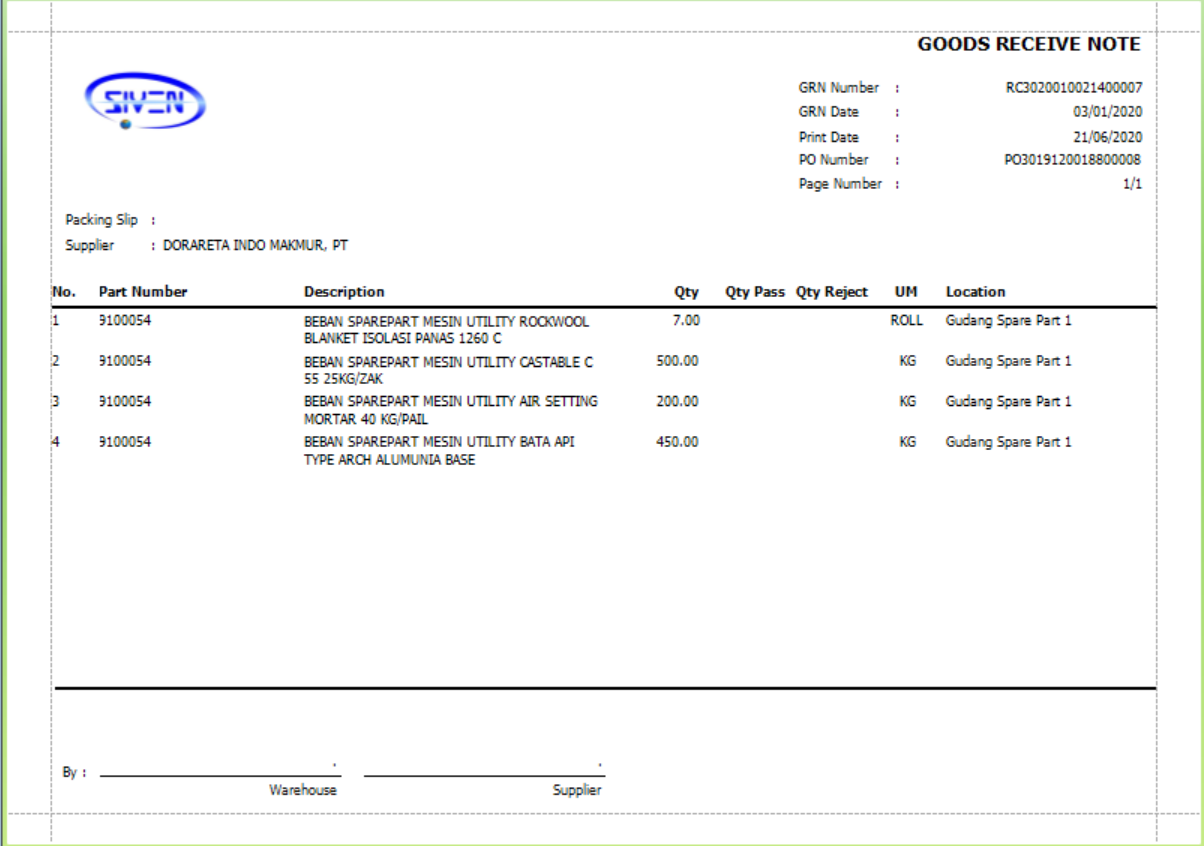Click quantity 200.00
Image resolution: width=1204 pixels, height=846 pixels.
point(677,401)
